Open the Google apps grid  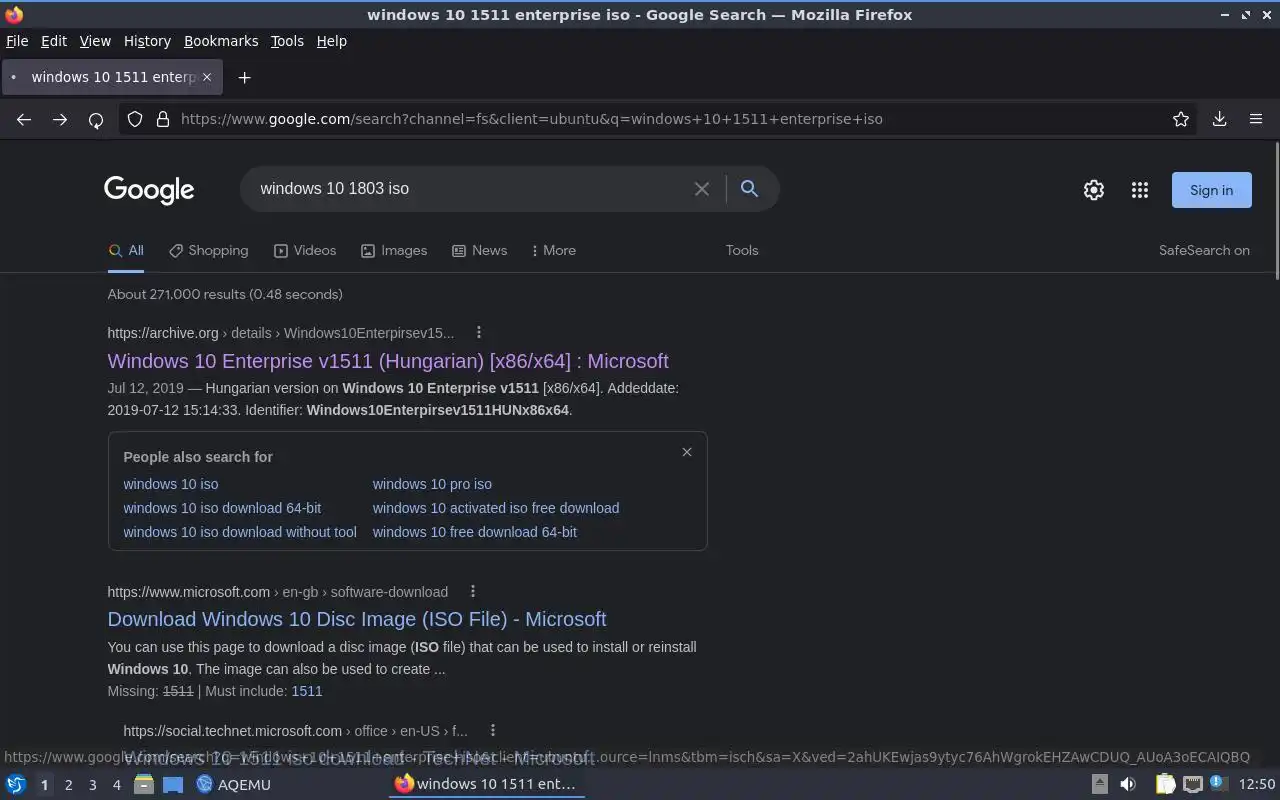point(1140,190)
